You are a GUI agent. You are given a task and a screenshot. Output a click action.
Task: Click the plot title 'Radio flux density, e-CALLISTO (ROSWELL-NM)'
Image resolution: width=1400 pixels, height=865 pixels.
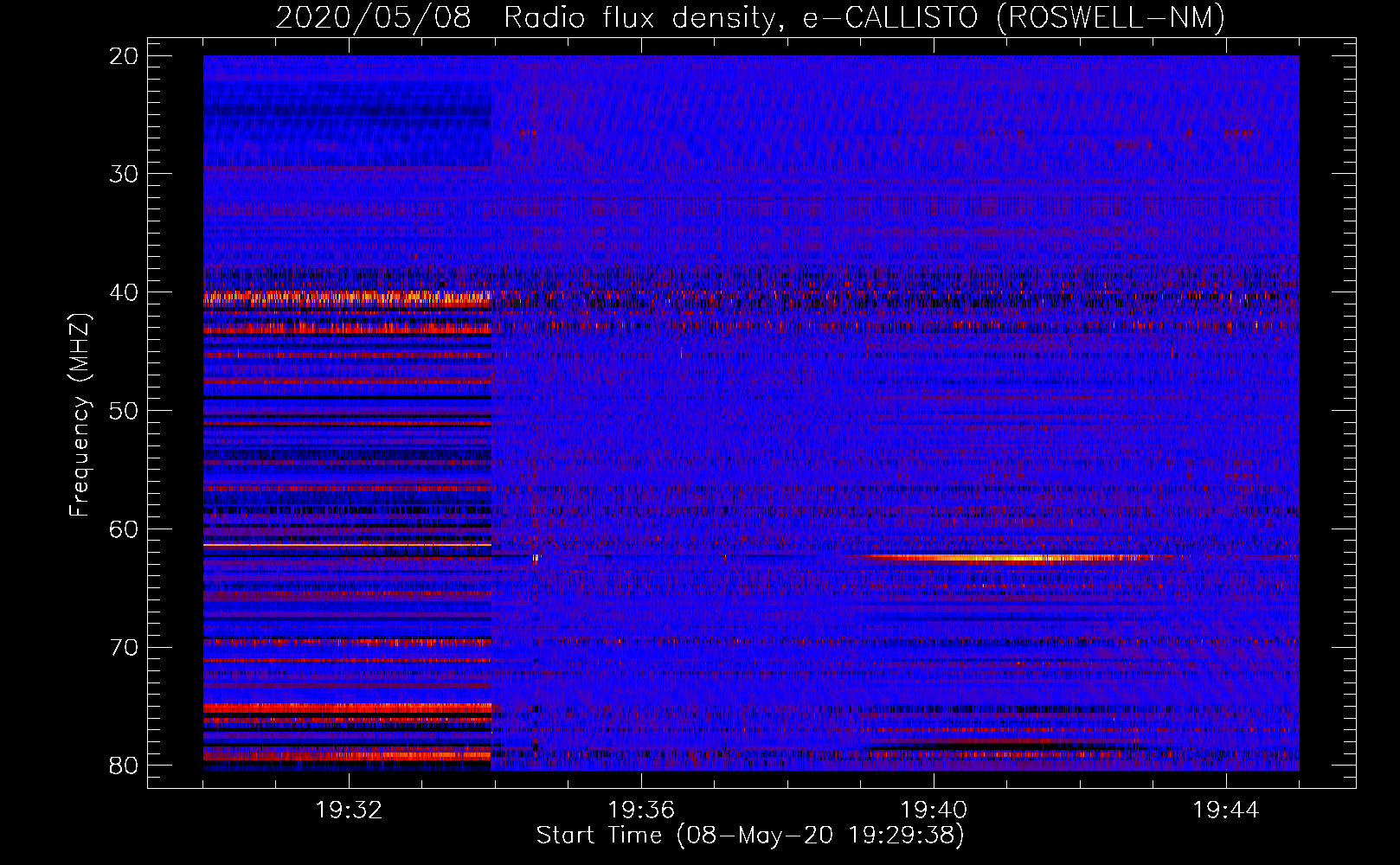coord(864,17)
